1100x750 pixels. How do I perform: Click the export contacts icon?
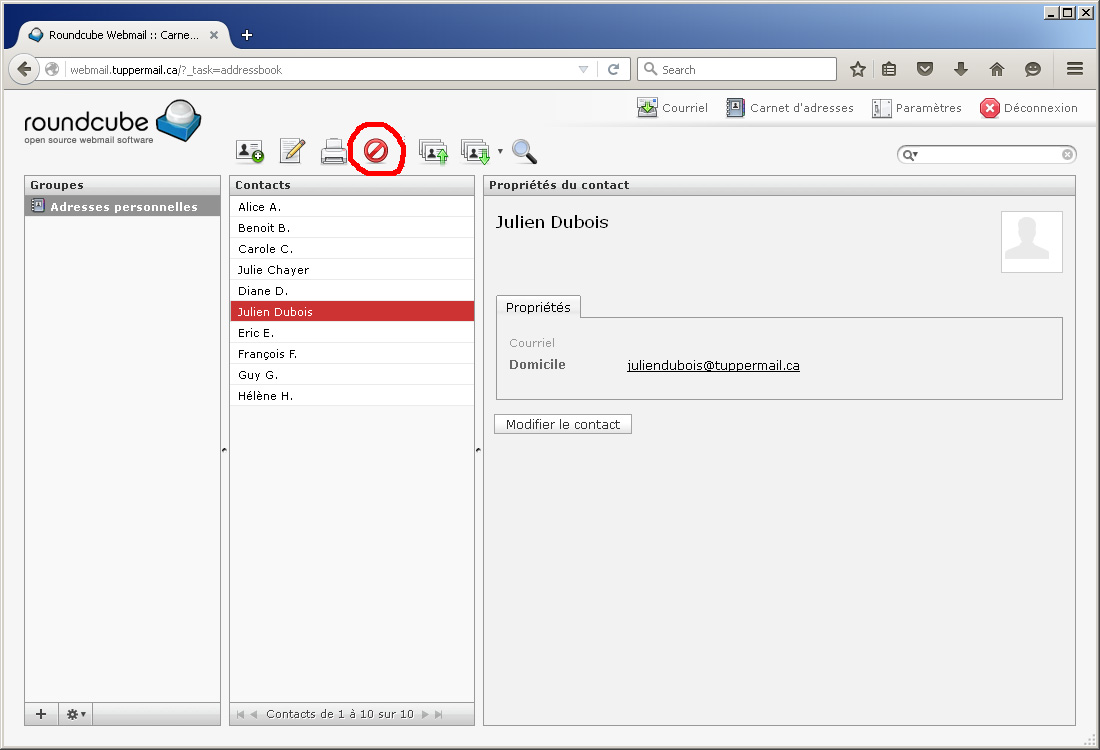pos(475,151)
